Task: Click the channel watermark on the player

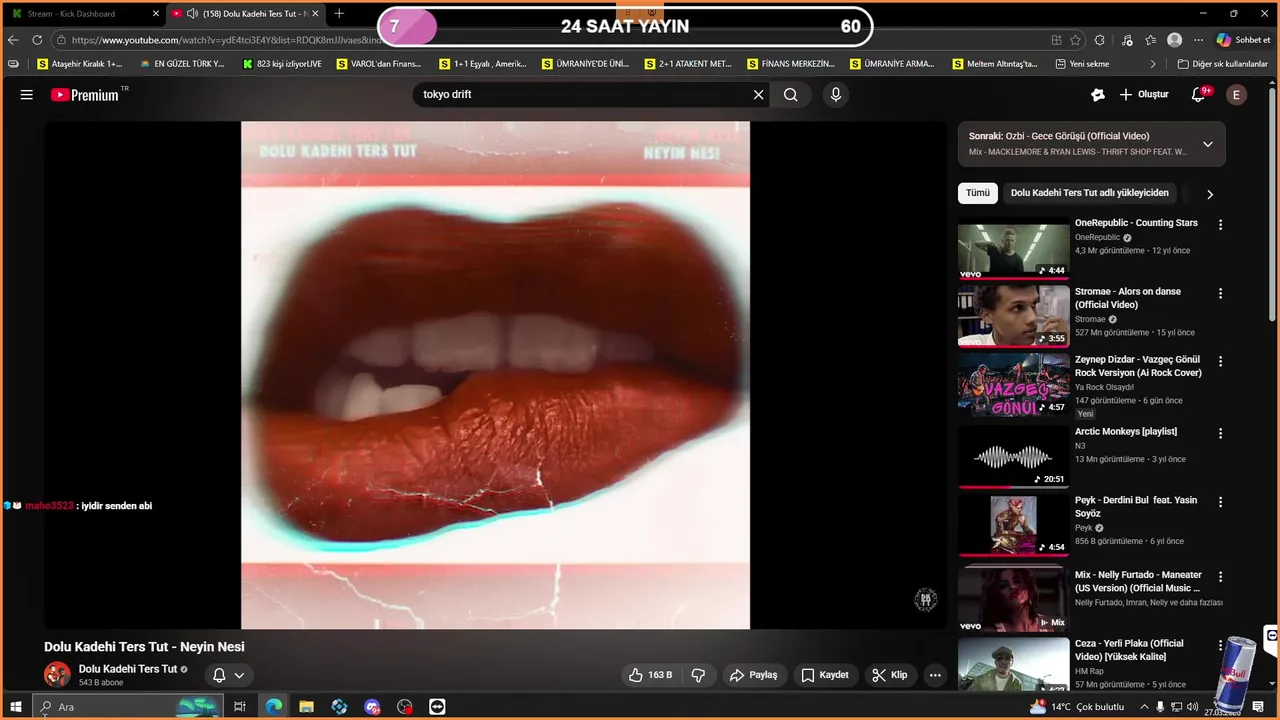Action: click(926, 599)
